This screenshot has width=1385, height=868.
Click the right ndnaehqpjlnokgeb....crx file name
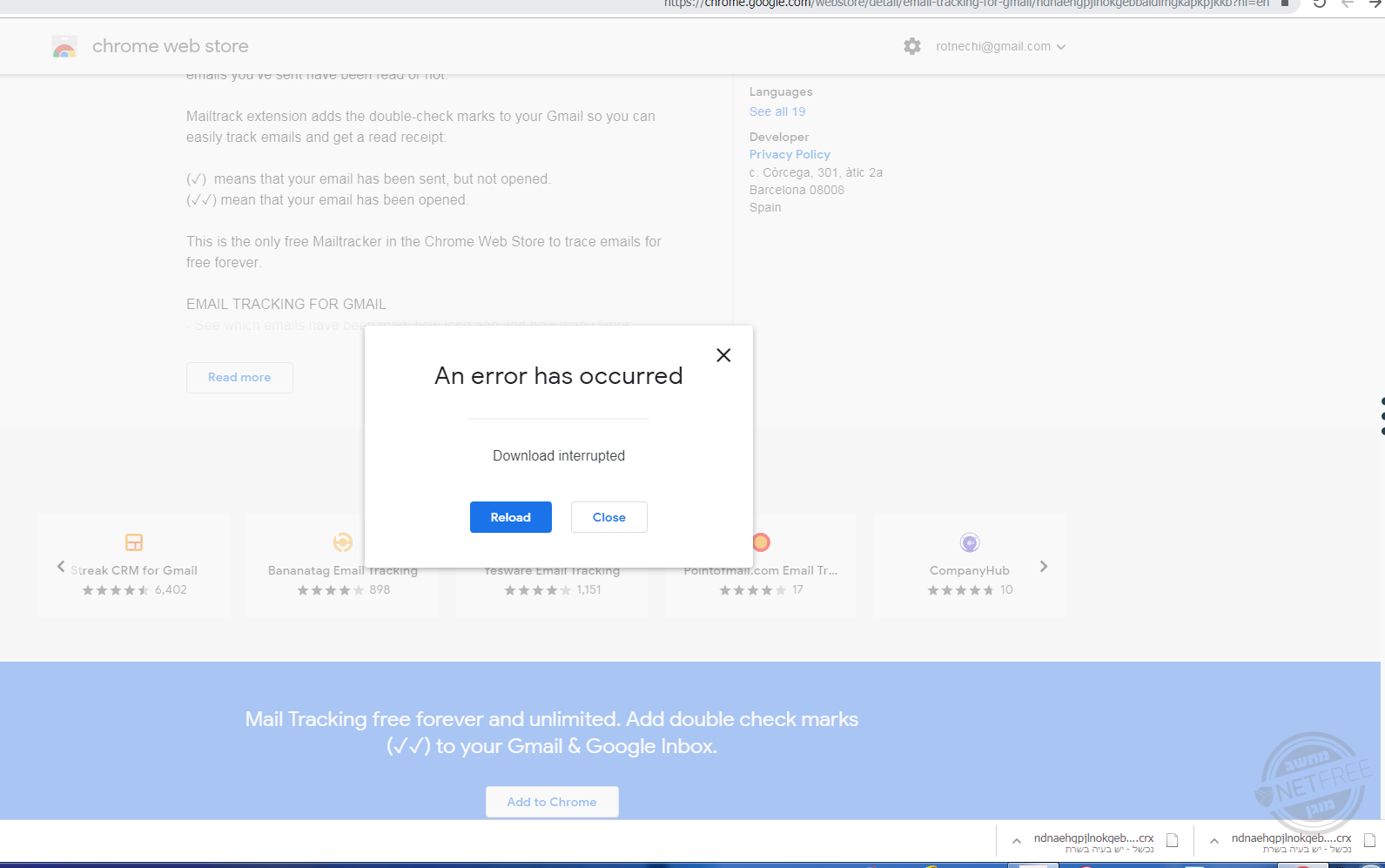[1291, 838]
